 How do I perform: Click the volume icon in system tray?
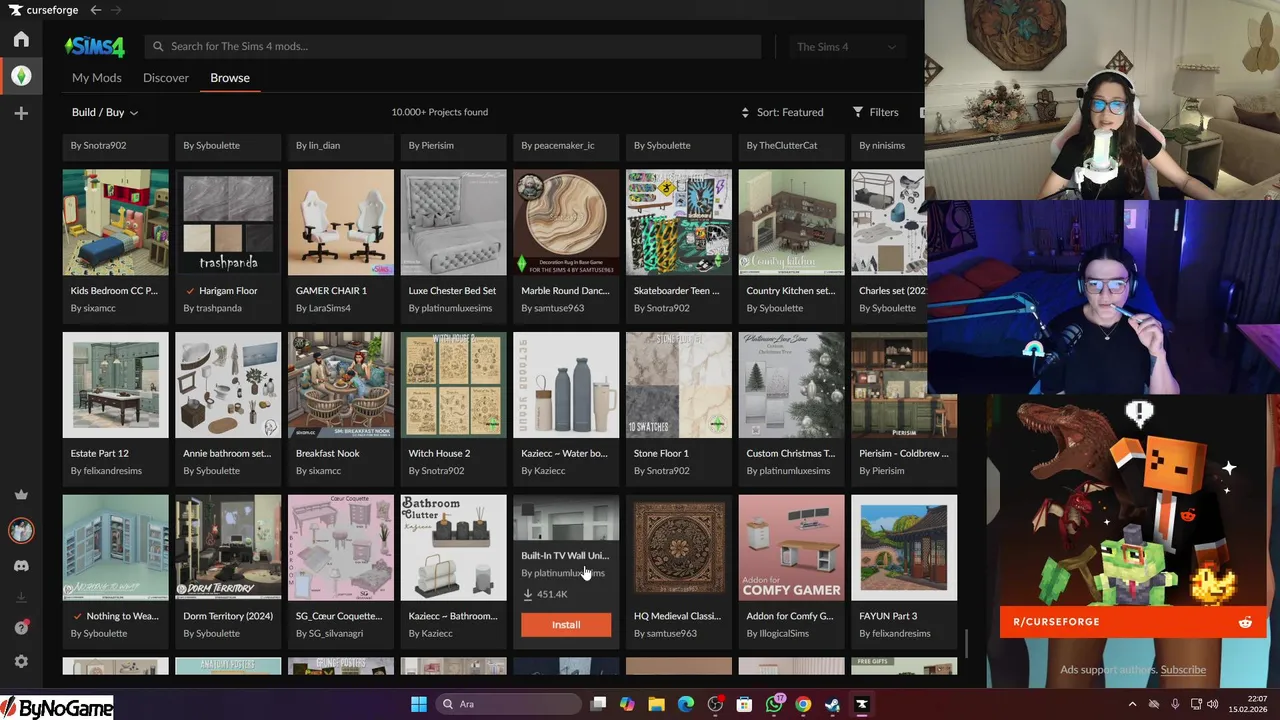tap(1212, 704)
